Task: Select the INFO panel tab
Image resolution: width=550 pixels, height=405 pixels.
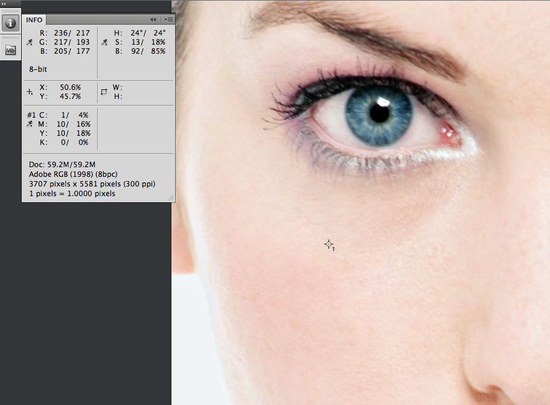Action: pyautogui.click(x=34, y=20)
